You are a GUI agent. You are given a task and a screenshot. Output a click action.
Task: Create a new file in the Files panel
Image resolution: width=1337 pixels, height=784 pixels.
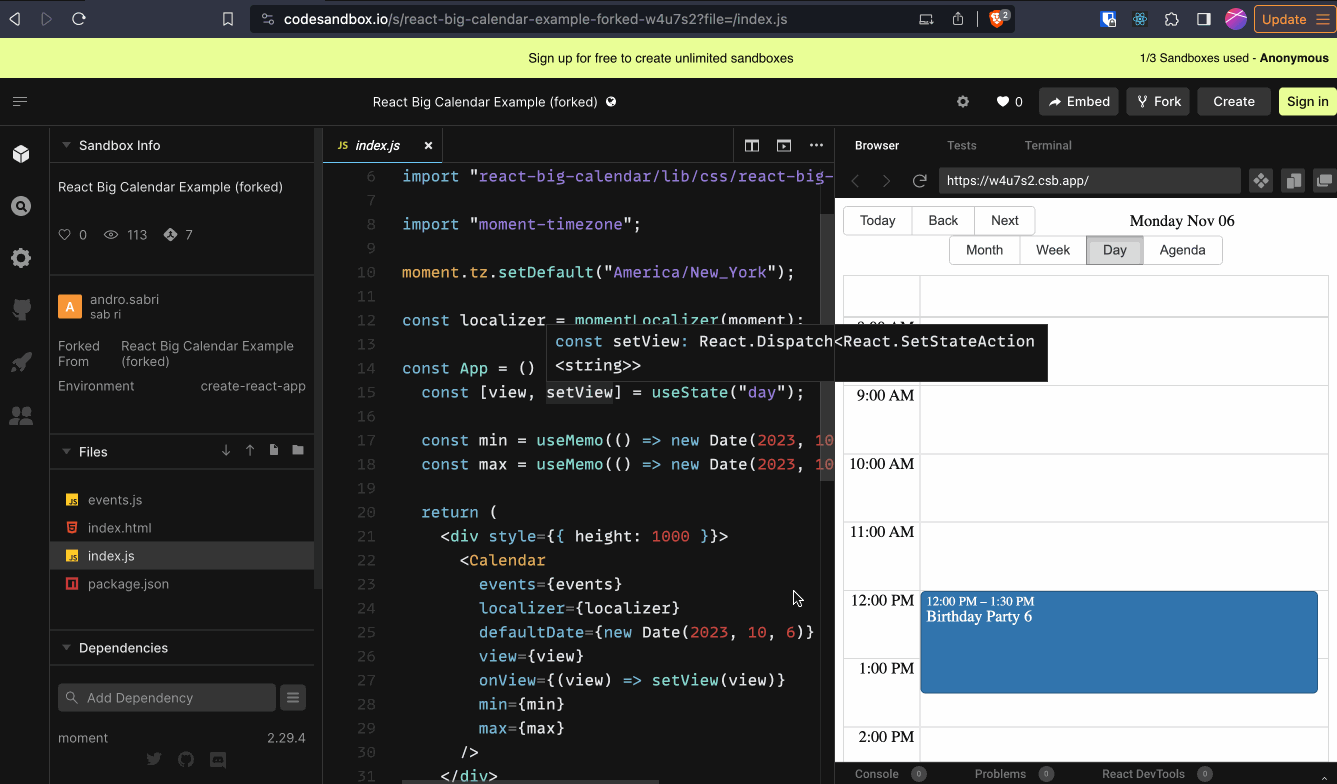(x=273, y=451)
